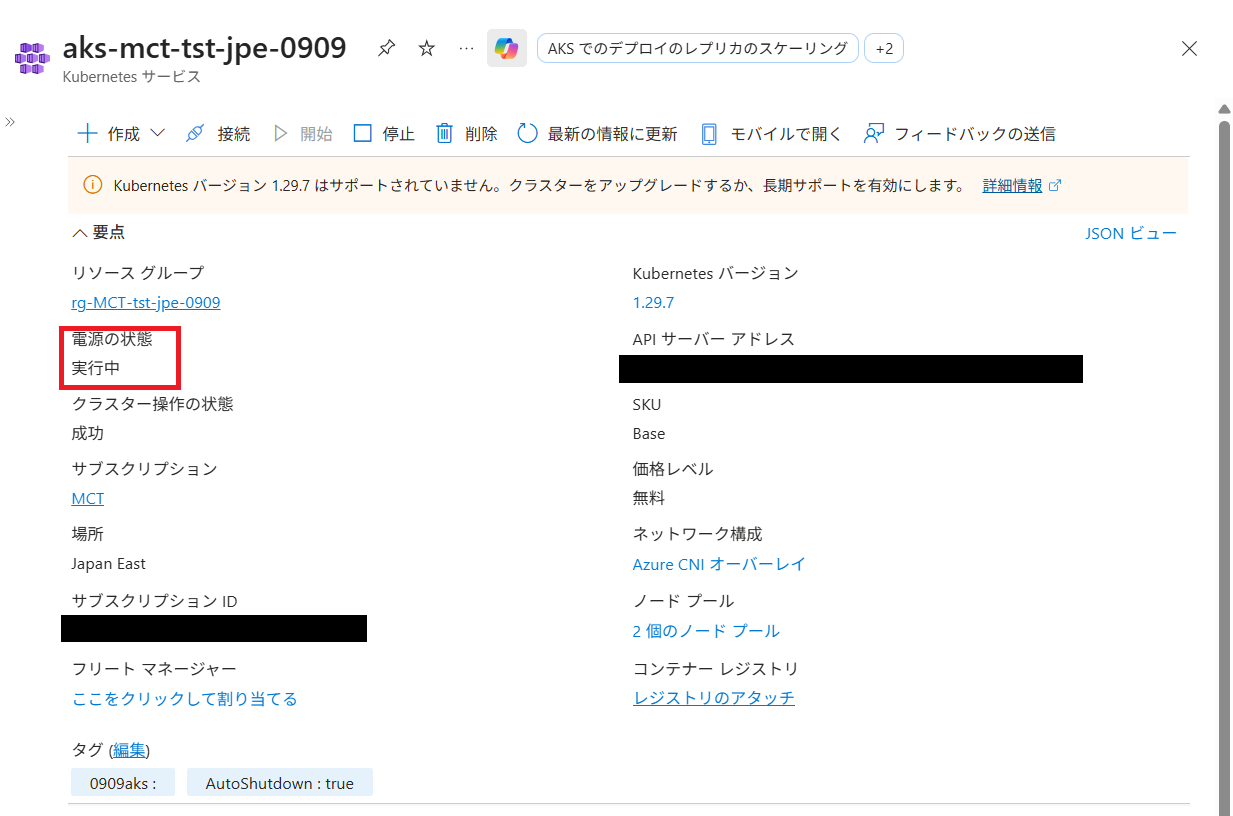Open 詳細情報 link in the warning banner
This screenshot has height=816, width=1233.
1012,186
